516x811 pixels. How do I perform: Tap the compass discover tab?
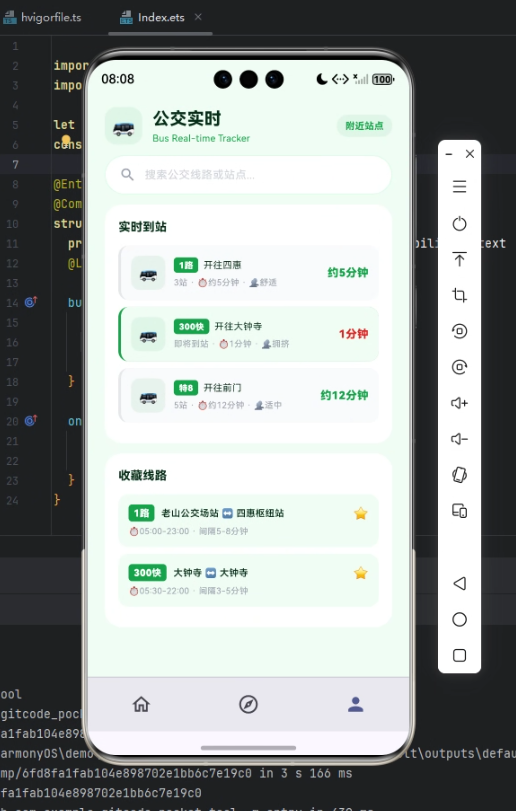click(x=248, y=704)
